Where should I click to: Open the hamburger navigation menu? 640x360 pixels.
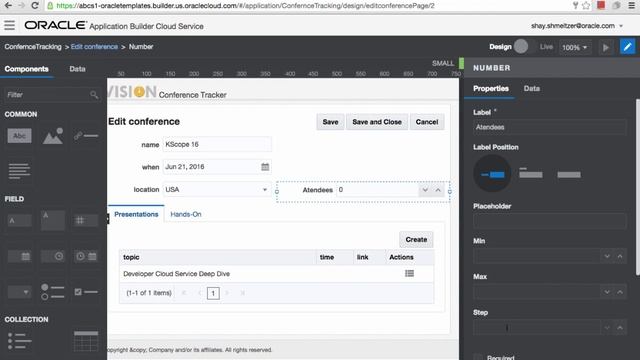click(9, 25)
